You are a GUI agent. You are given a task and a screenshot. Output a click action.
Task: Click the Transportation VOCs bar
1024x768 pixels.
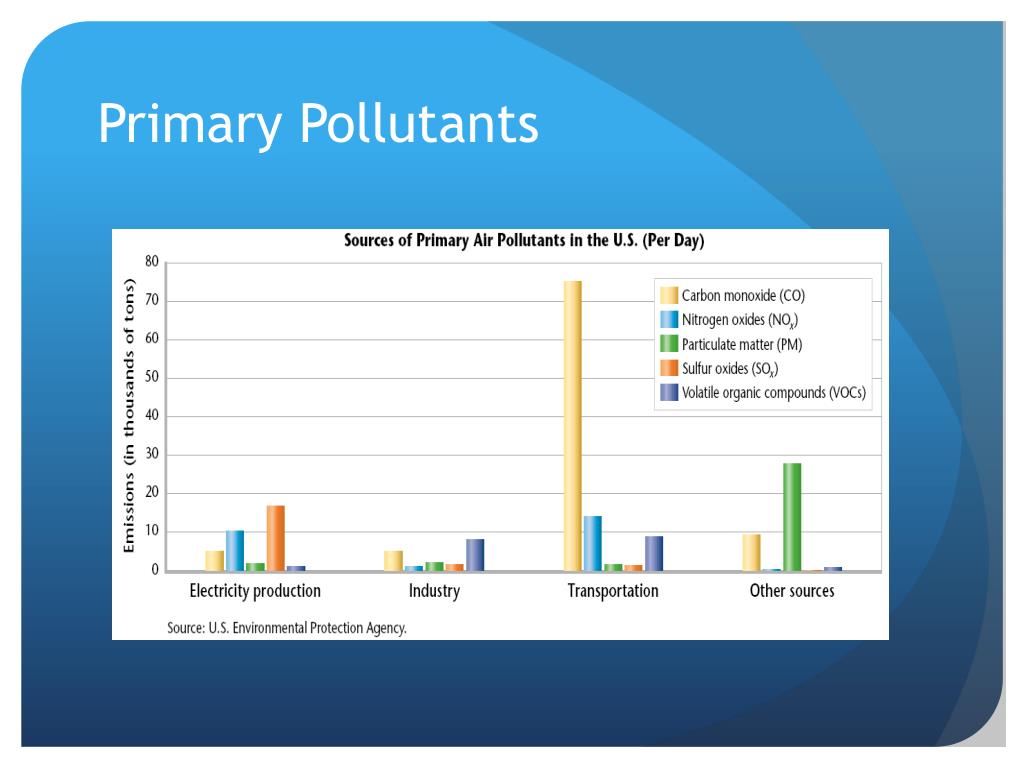click(x=654, y=554)
